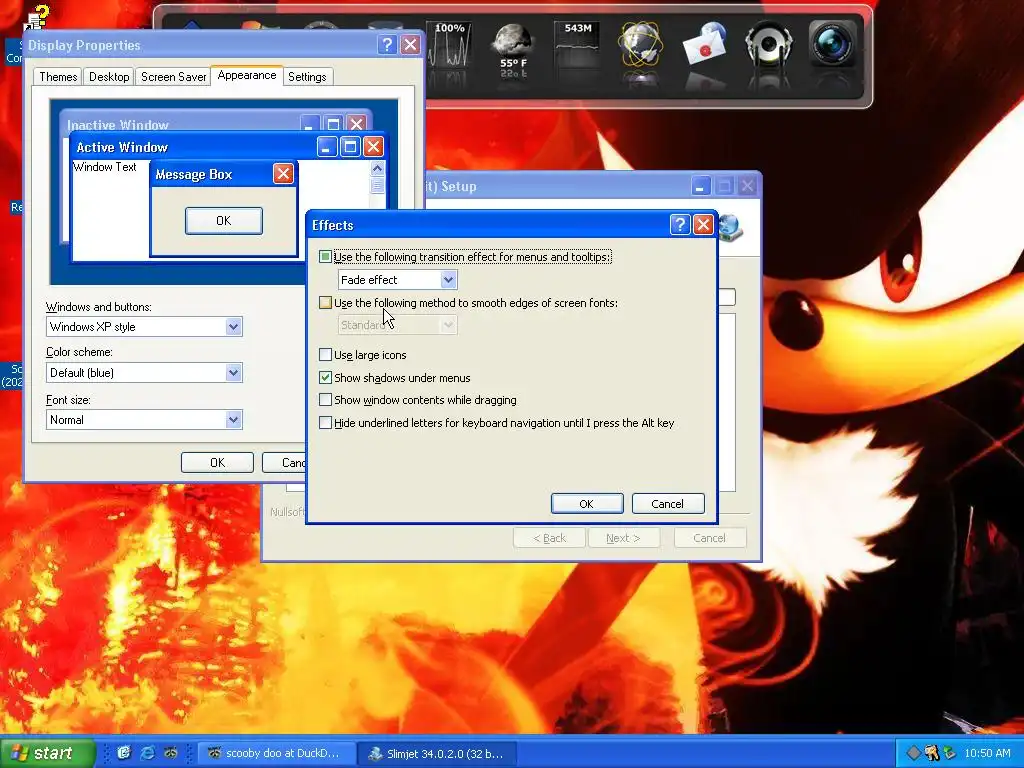Toggle smooth edges of screen fonts checkbox
This screenshot has height=768, width=1024.
coord(325,302)
